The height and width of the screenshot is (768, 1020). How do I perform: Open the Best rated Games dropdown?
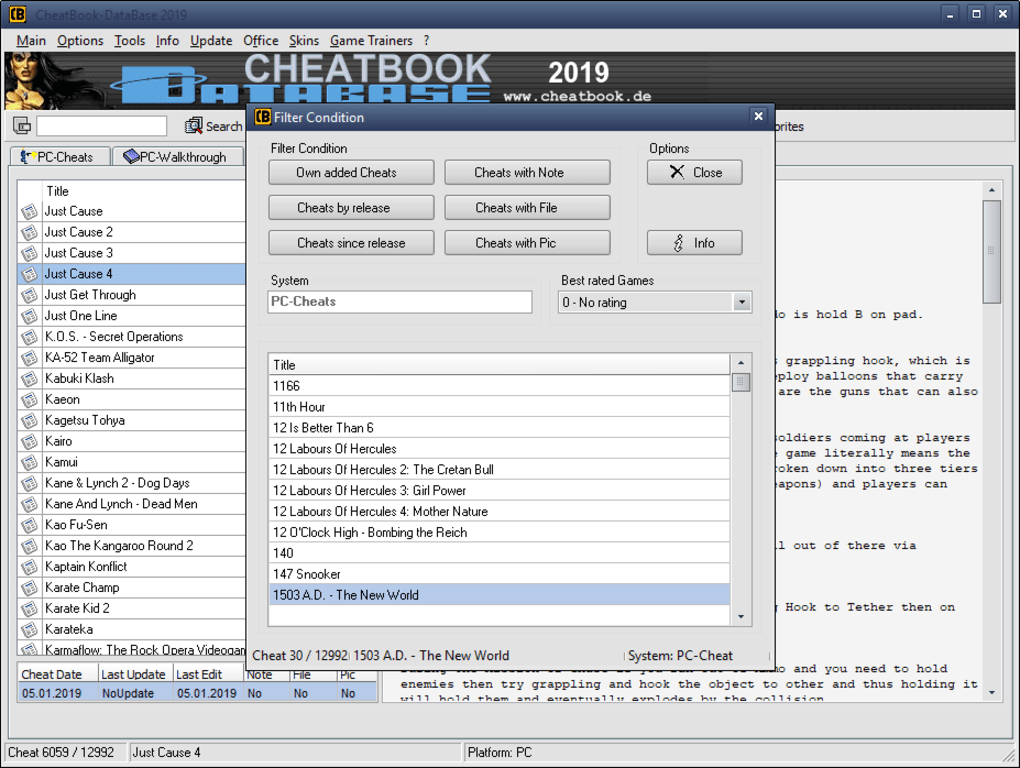click(x=741, y=302)
